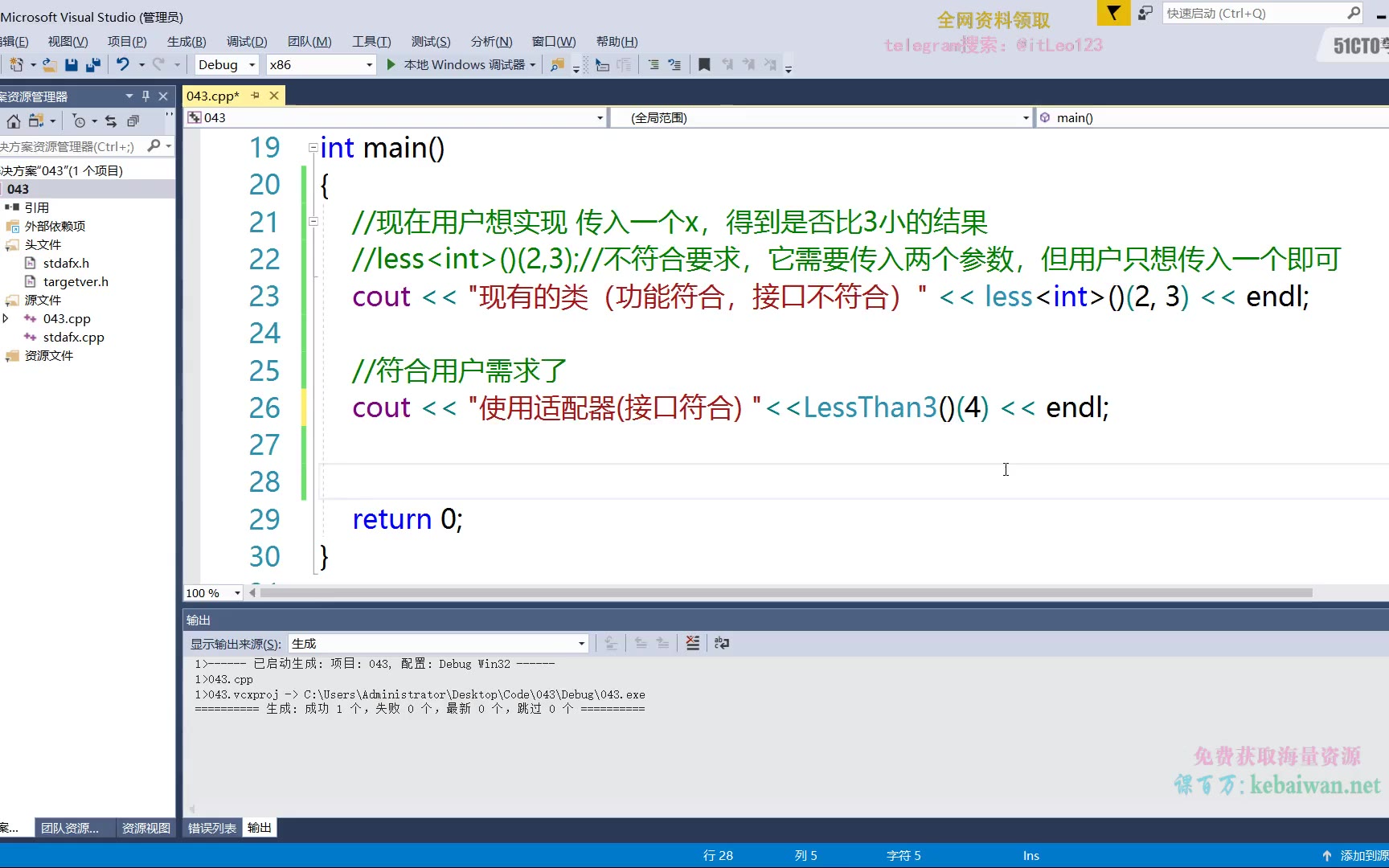
Task: Open the 调试(D) menu
Action: [246, 42]
